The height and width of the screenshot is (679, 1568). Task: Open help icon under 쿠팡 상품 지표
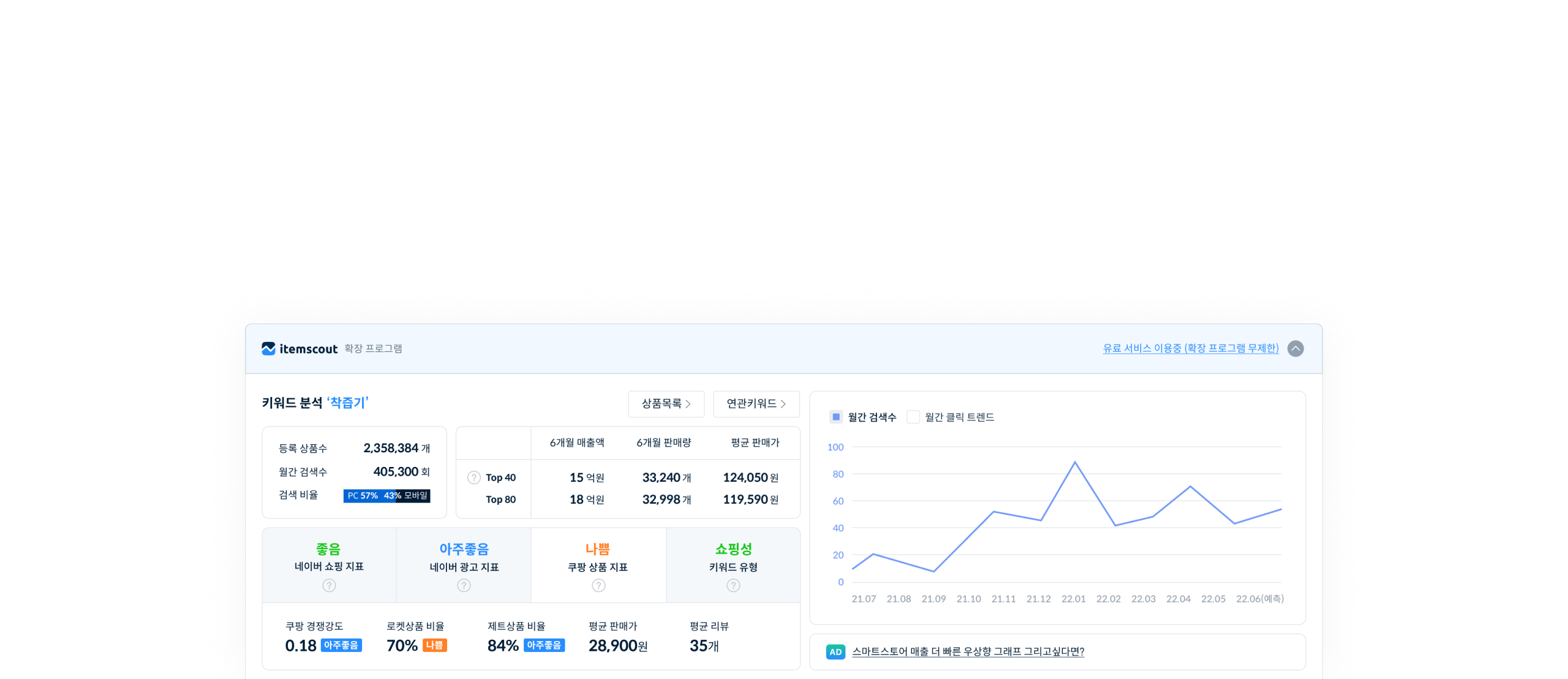tap(598, 585)
